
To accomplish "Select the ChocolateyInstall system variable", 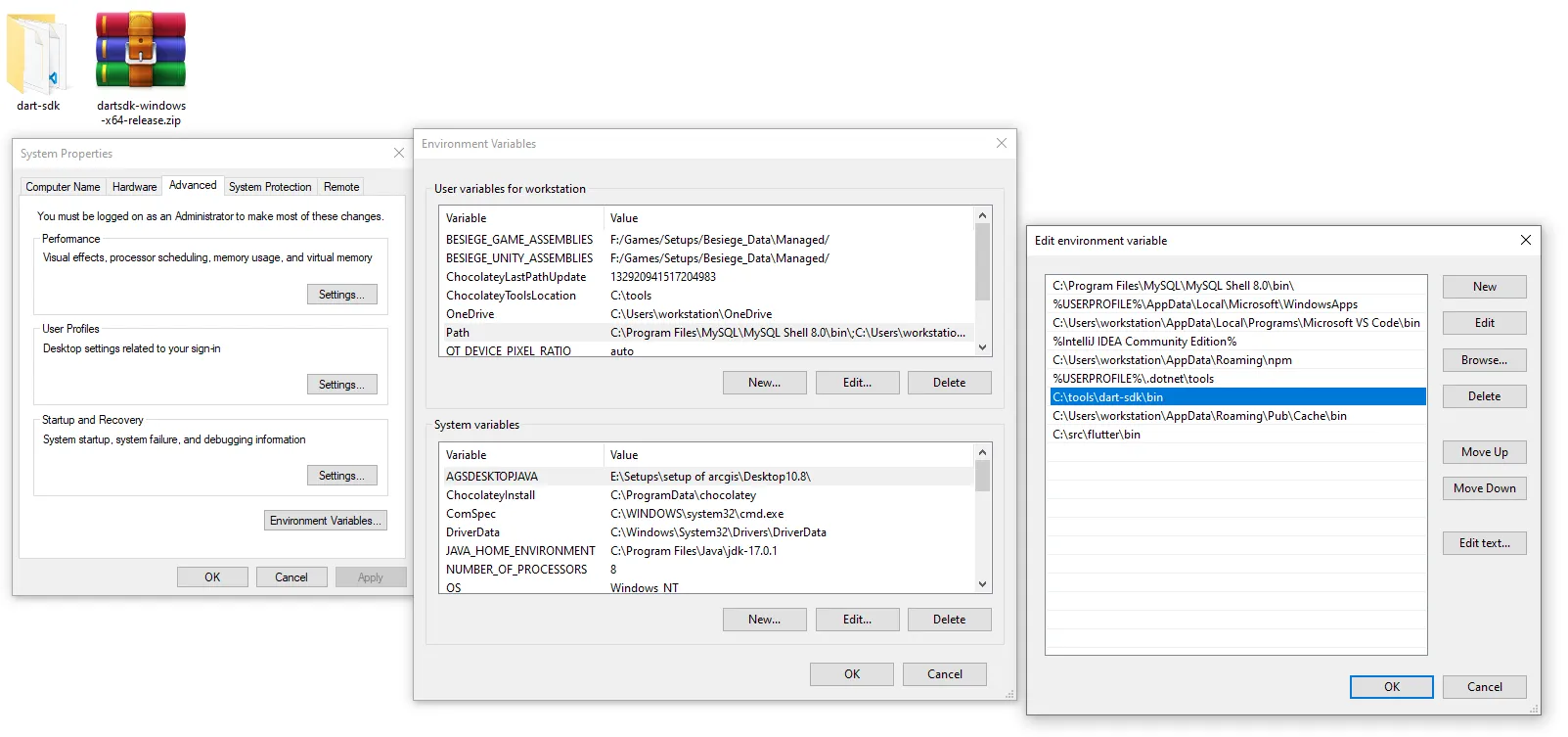I will click(706, 495).
